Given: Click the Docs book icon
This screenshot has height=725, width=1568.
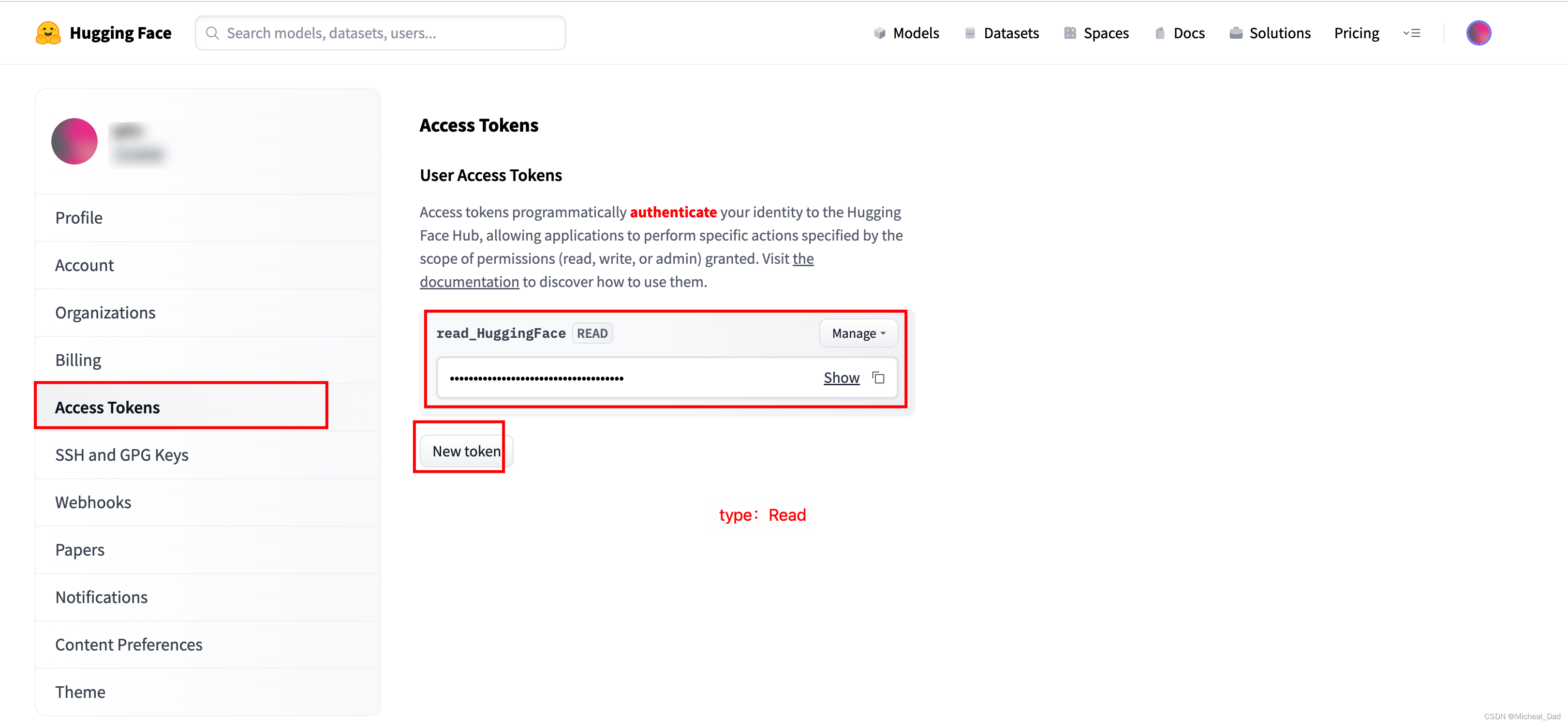Looking at the screenshot, I should 1160,33.
